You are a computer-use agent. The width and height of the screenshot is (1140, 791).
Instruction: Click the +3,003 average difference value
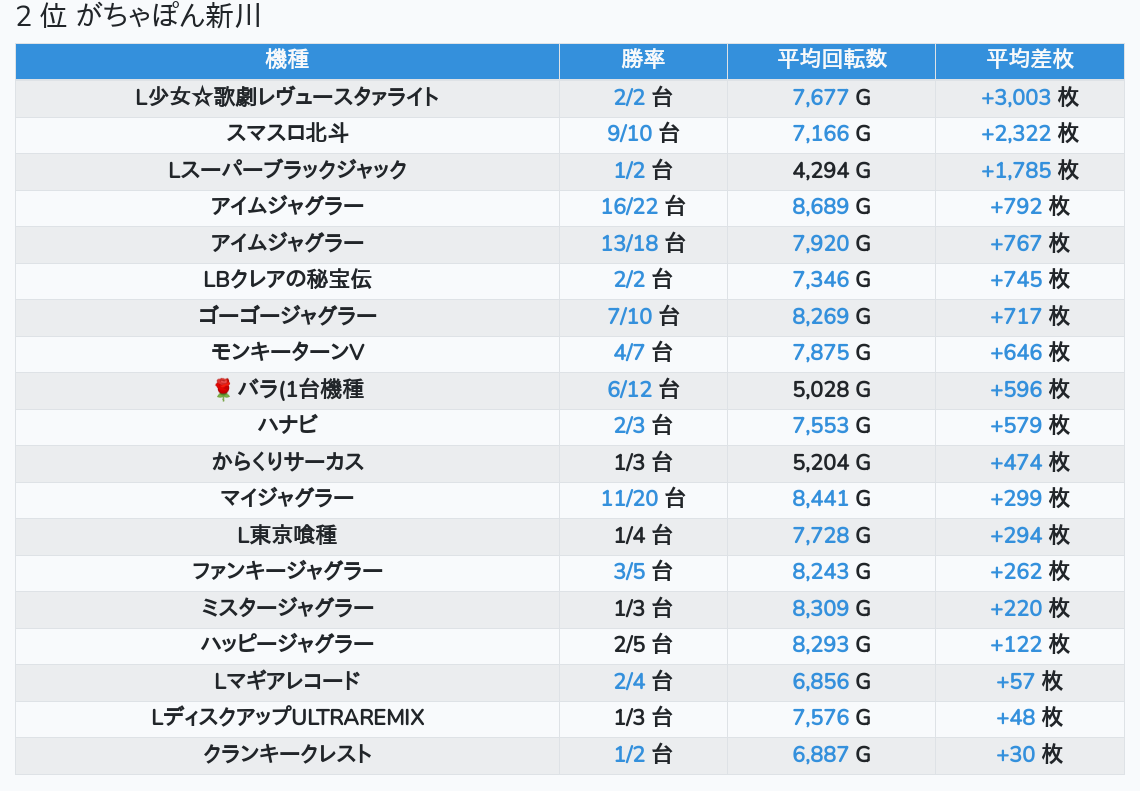1016,98
